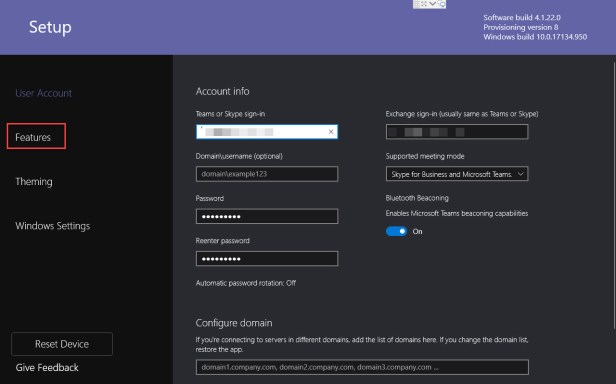Open the Theming section

[34, 182]
